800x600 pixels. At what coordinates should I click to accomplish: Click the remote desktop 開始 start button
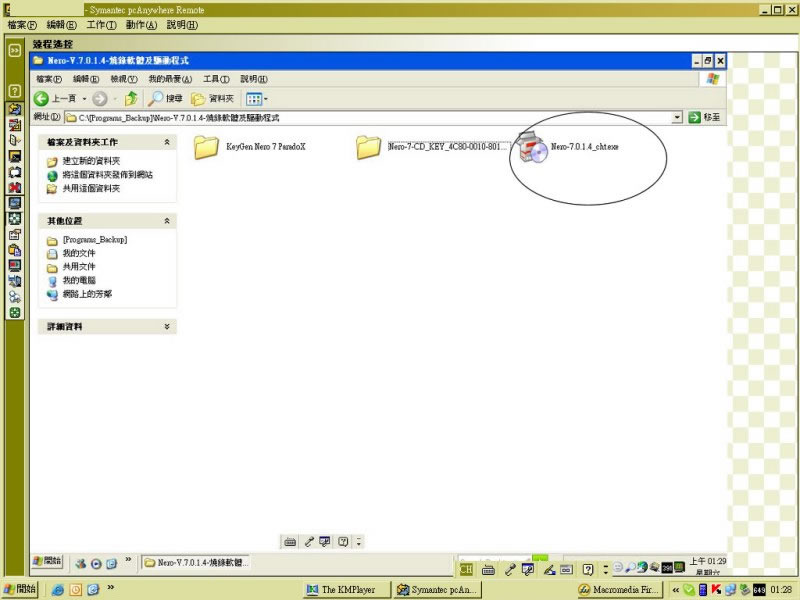[47, 561]
